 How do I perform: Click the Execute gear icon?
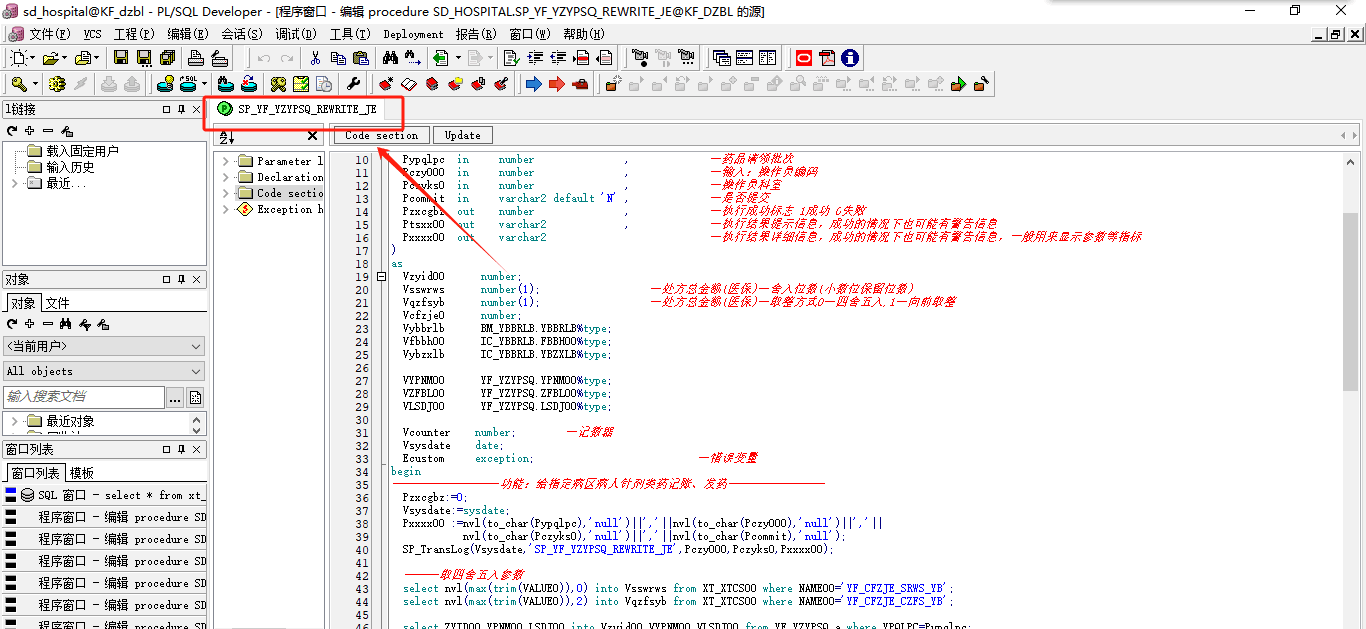57,84
